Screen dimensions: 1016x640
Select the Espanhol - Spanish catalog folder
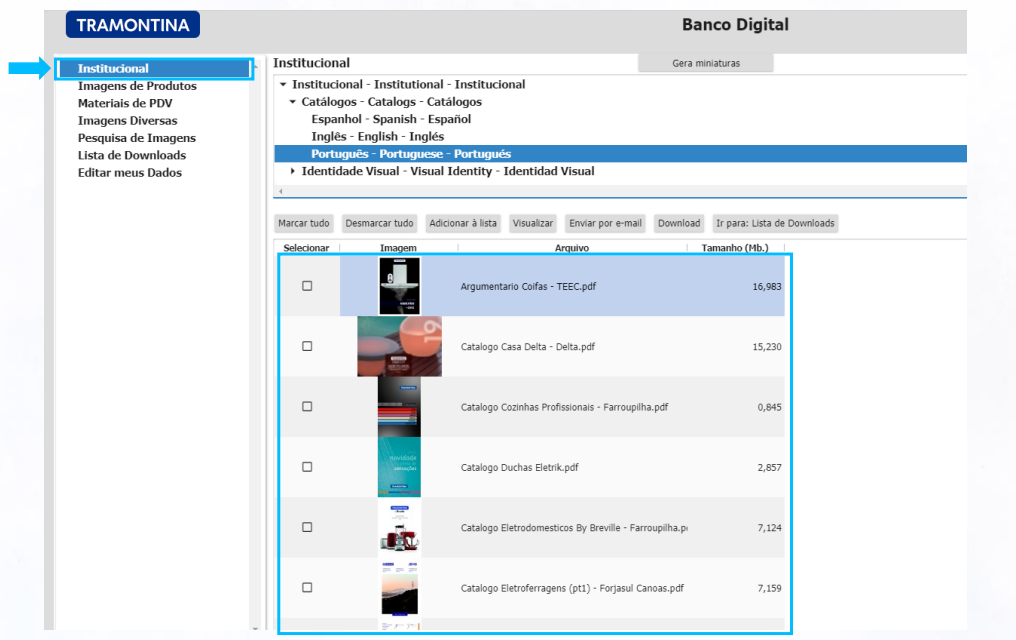pos(391,119)
